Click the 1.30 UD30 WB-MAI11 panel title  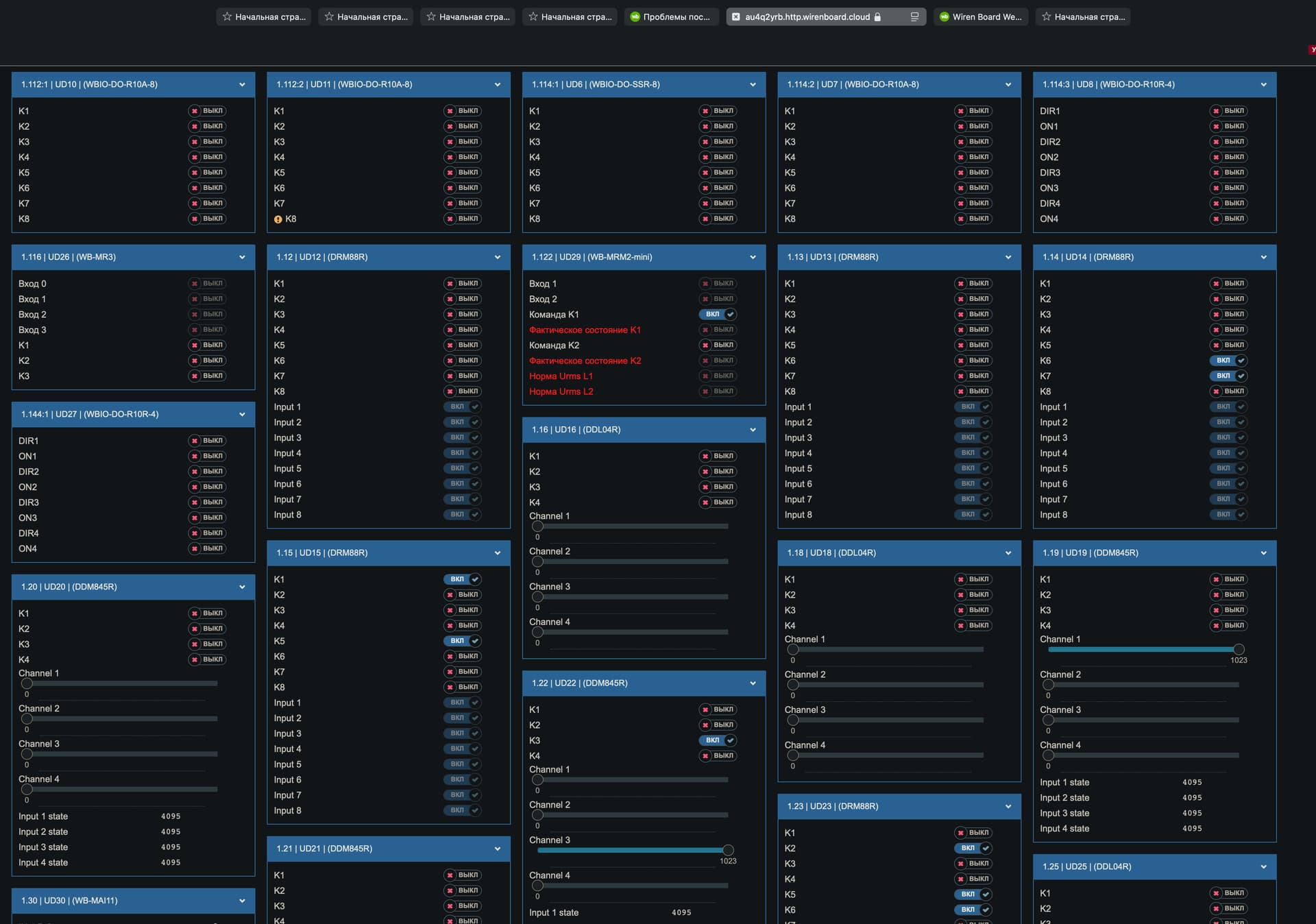click(69, 901)
